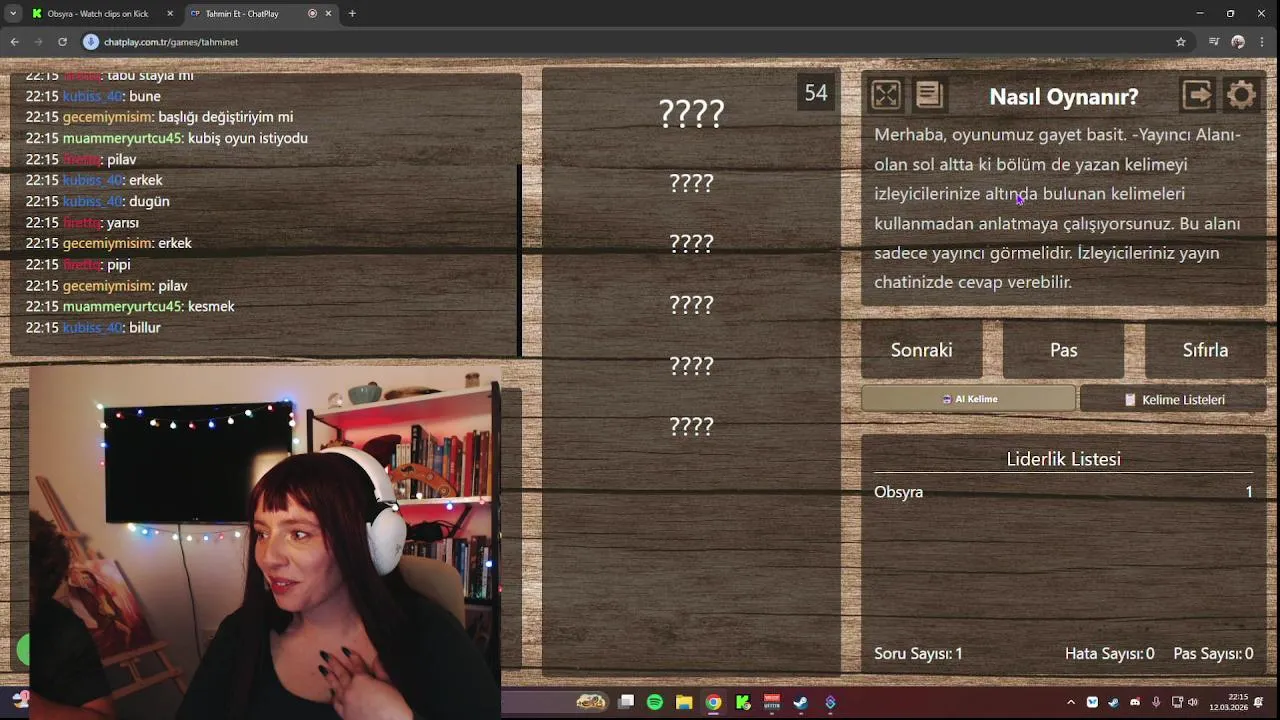Expand the tab search dropdown

[13, 14]
